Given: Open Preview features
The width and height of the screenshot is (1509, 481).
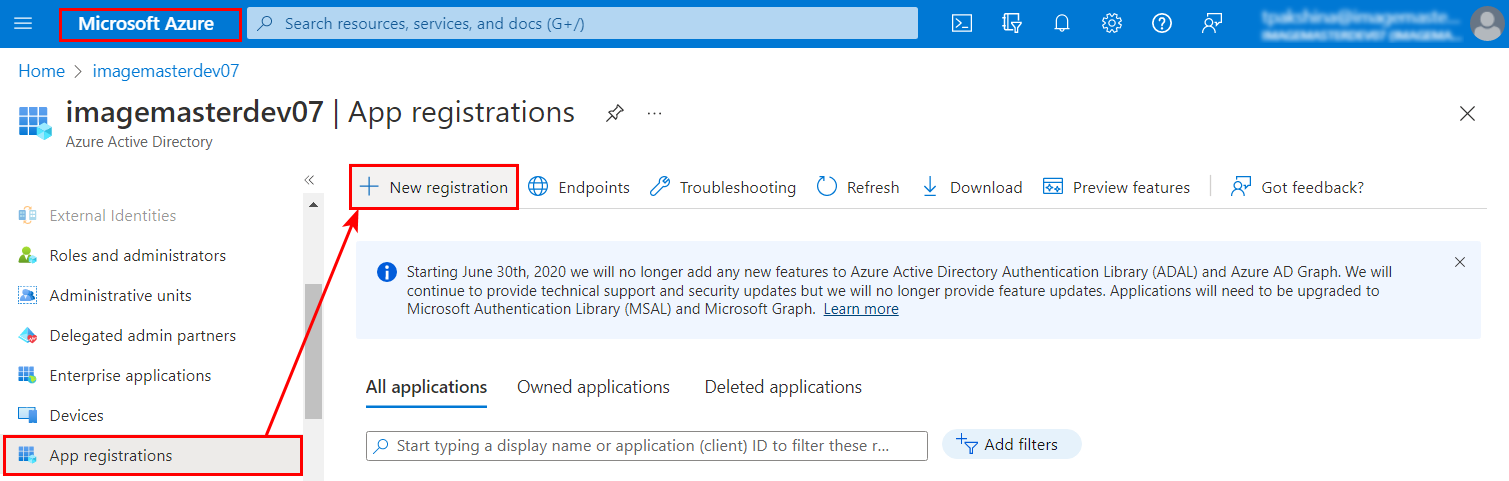Looking at the screenshot, I should click(x=1116, y=187).
